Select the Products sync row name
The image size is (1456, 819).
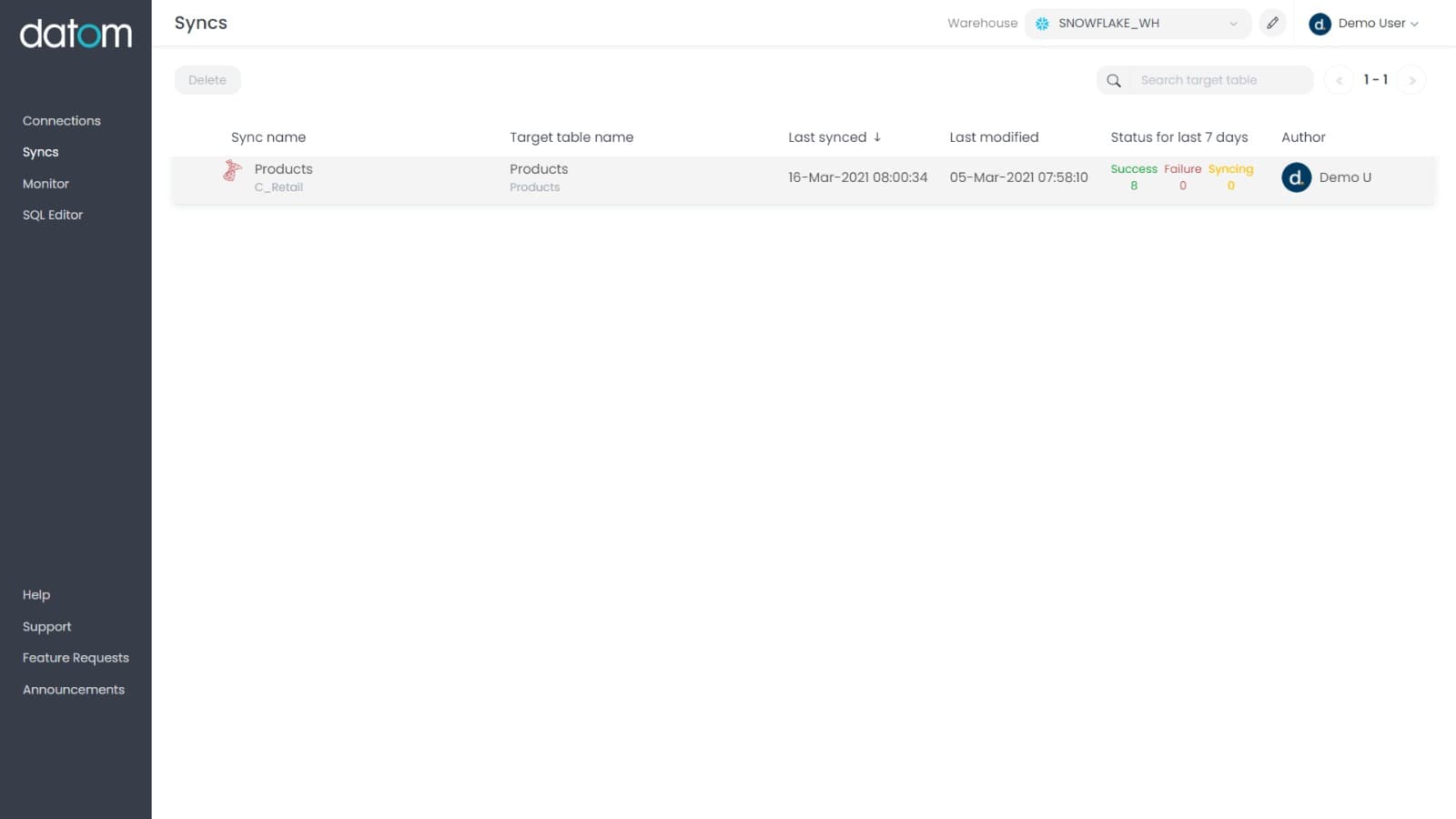click(283, 169)
